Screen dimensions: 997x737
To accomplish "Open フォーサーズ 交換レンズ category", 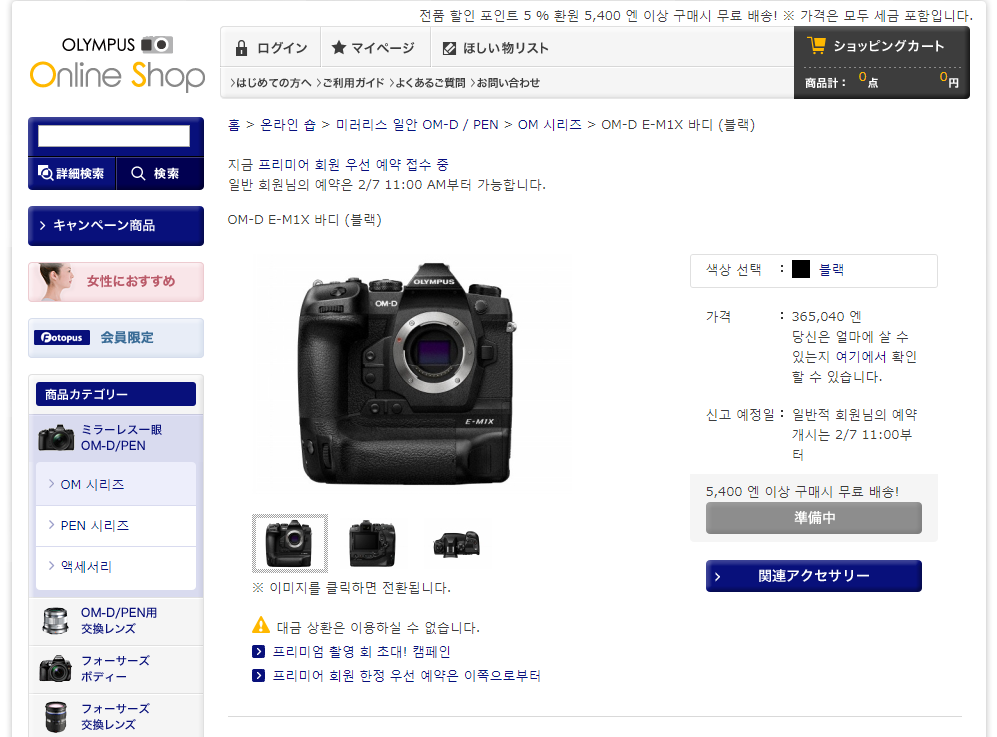I will [116, 717].
